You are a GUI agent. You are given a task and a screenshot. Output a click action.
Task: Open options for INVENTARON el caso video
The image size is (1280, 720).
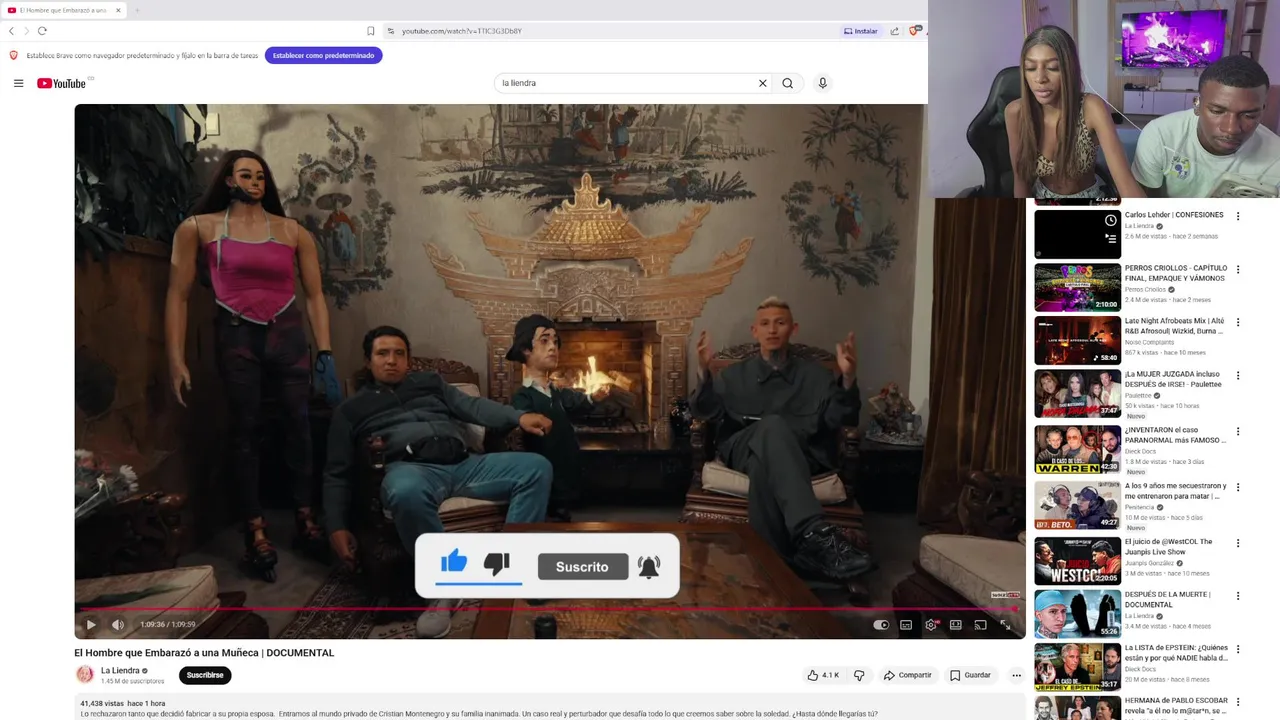click(x=1238, y=431)
